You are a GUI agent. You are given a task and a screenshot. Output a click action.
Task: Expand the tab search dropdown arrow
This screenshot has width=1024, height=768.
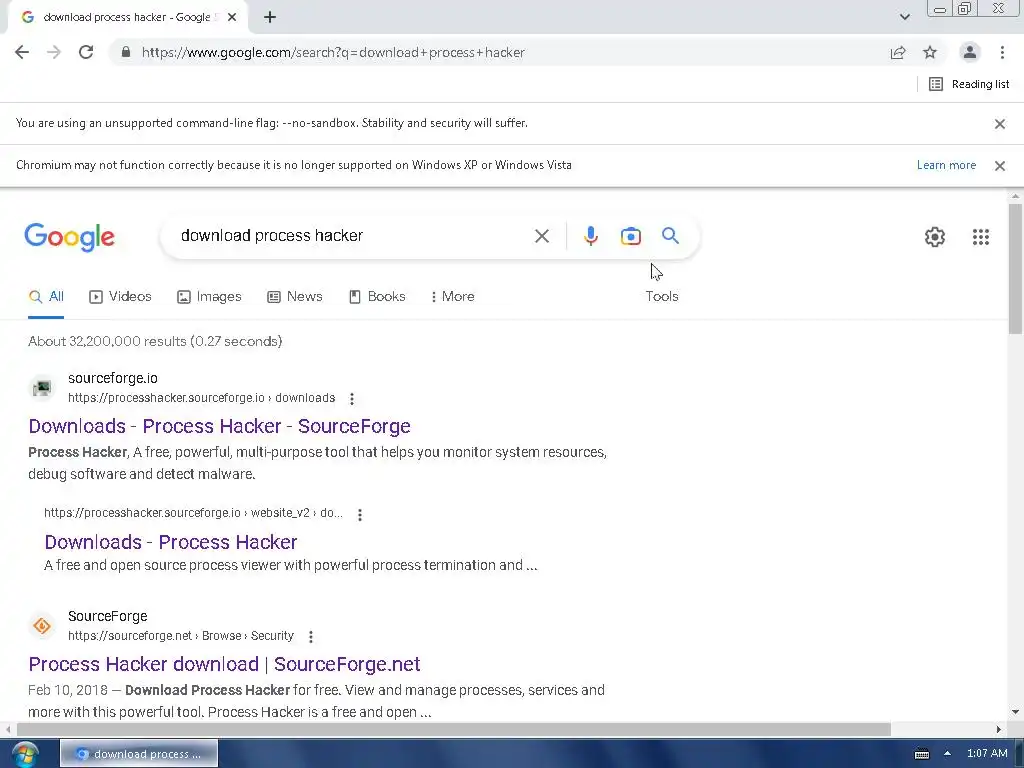pos(904,17)
